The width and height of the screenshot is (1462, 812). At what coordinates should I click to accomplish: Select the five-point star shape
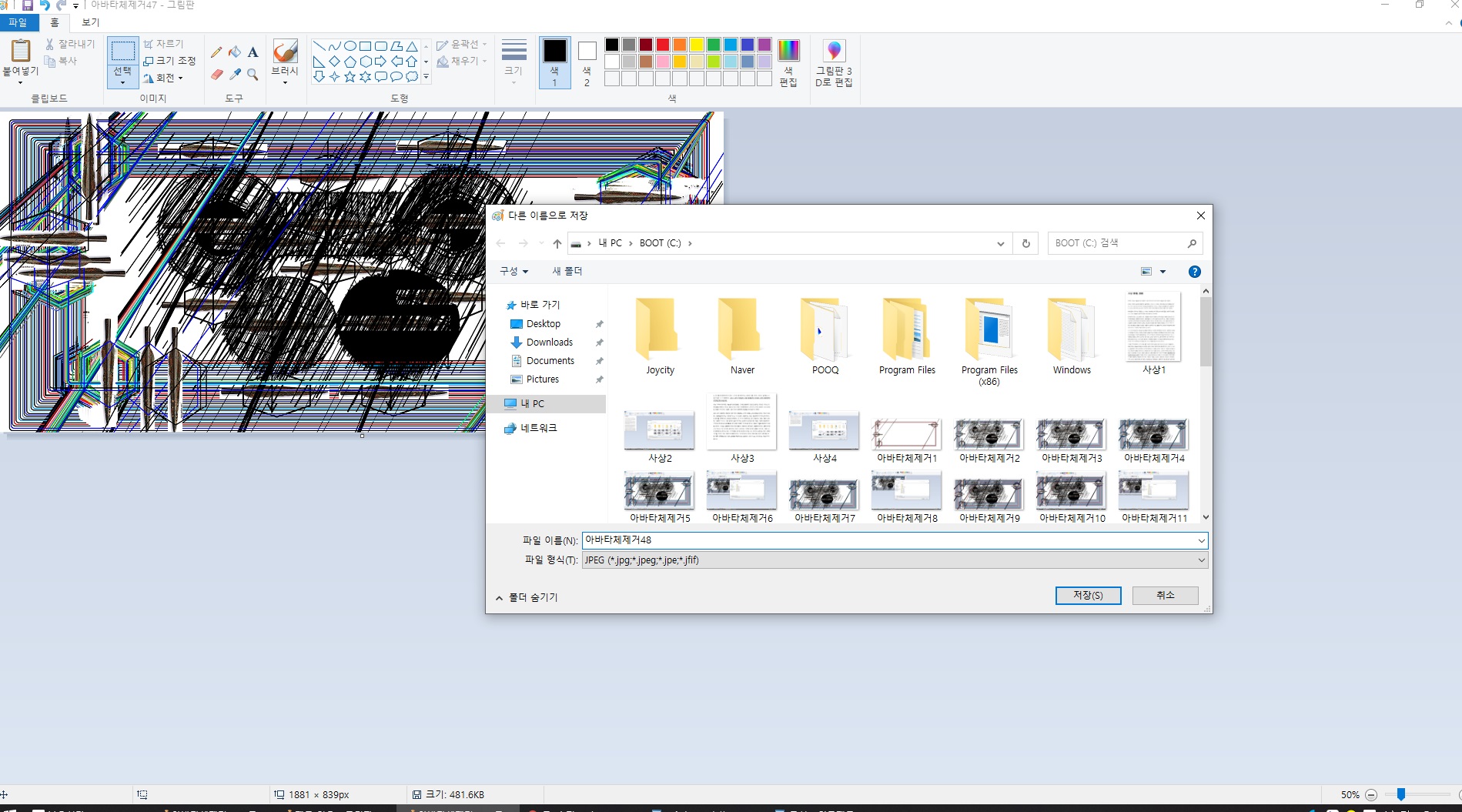pyautogui.click(x=350, y=76)
